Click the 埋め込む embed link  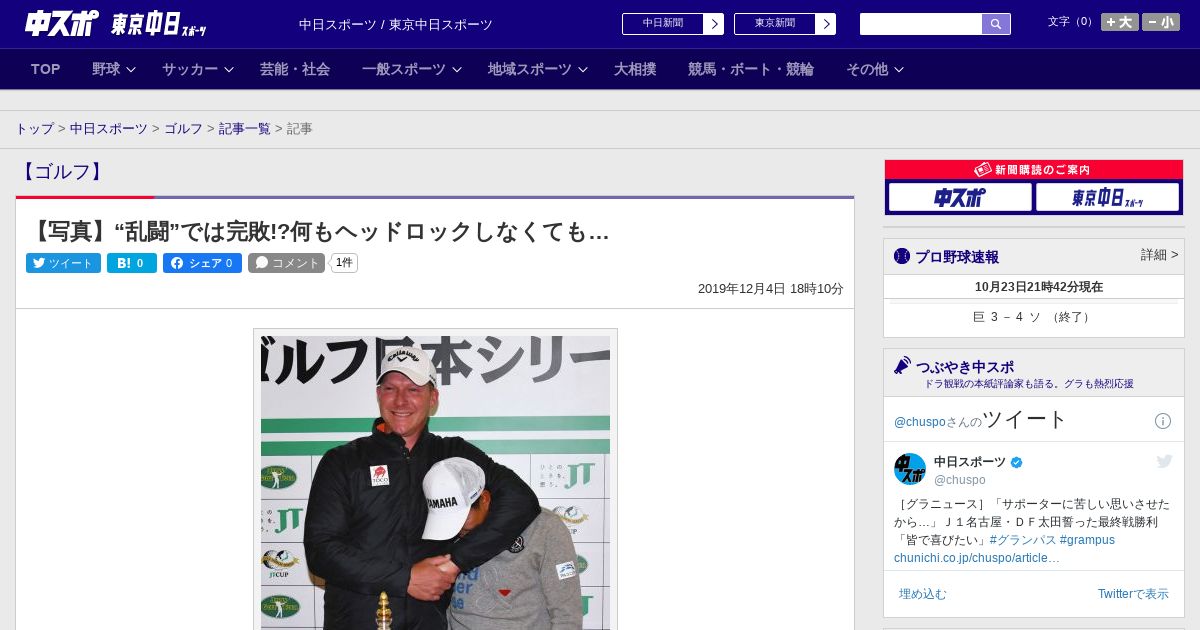[922, 594]
